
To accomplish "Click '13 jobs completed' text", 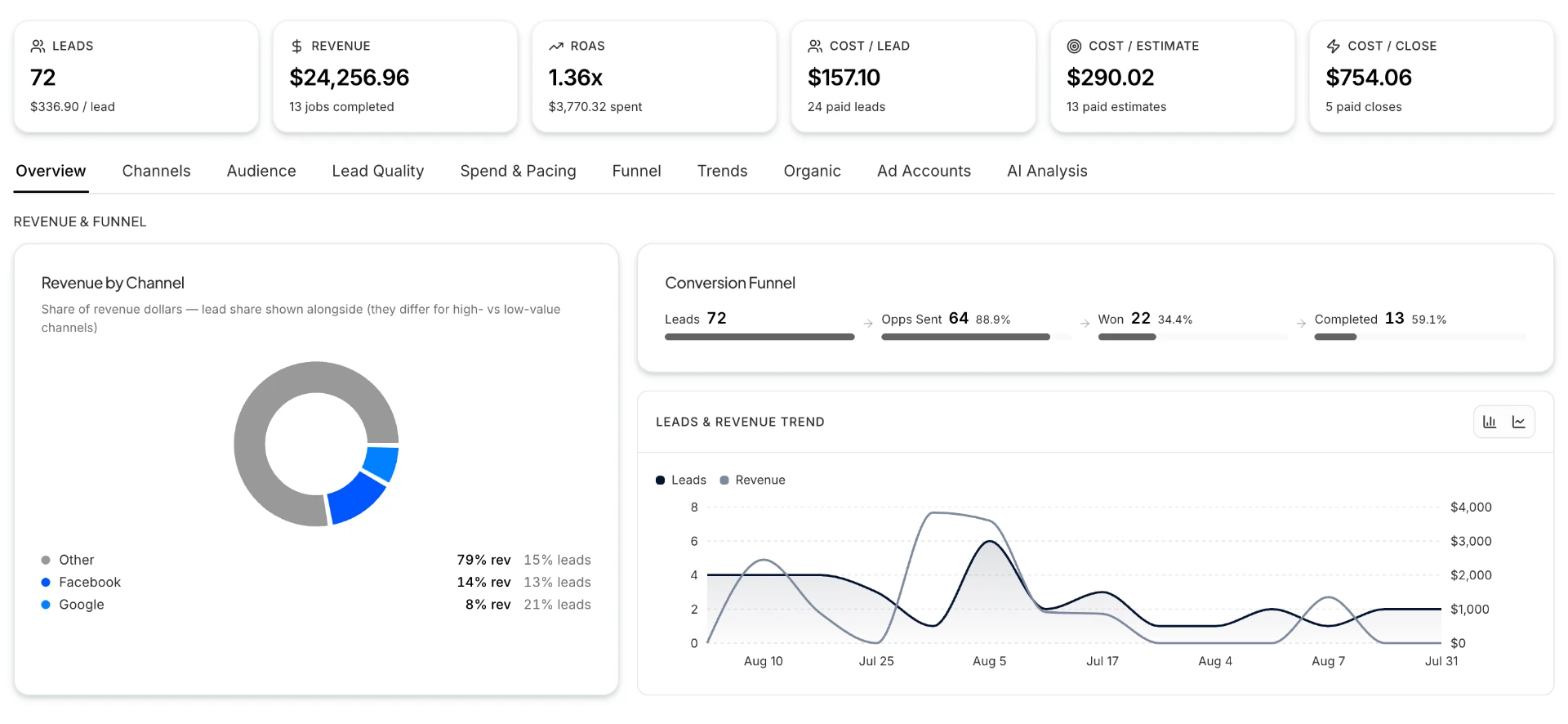I will click(341, 107).
